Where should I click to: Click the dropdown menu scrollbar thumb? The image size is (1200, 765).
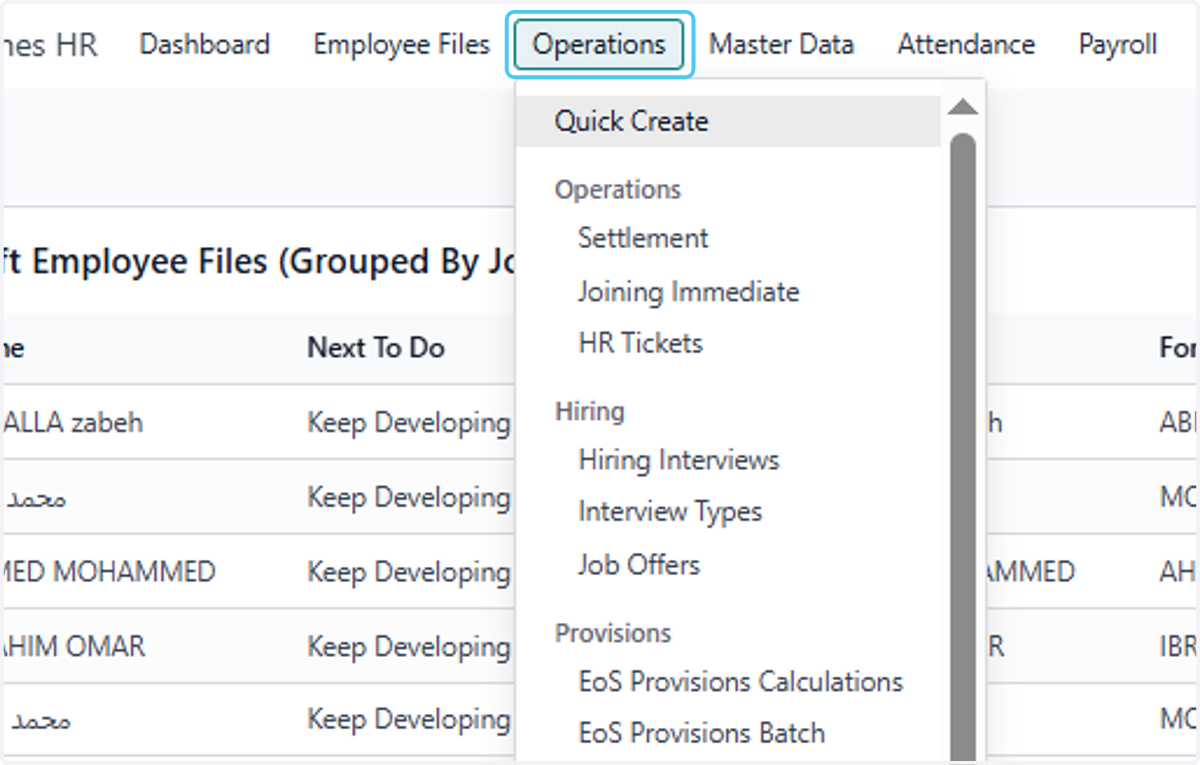click(963, 448)
